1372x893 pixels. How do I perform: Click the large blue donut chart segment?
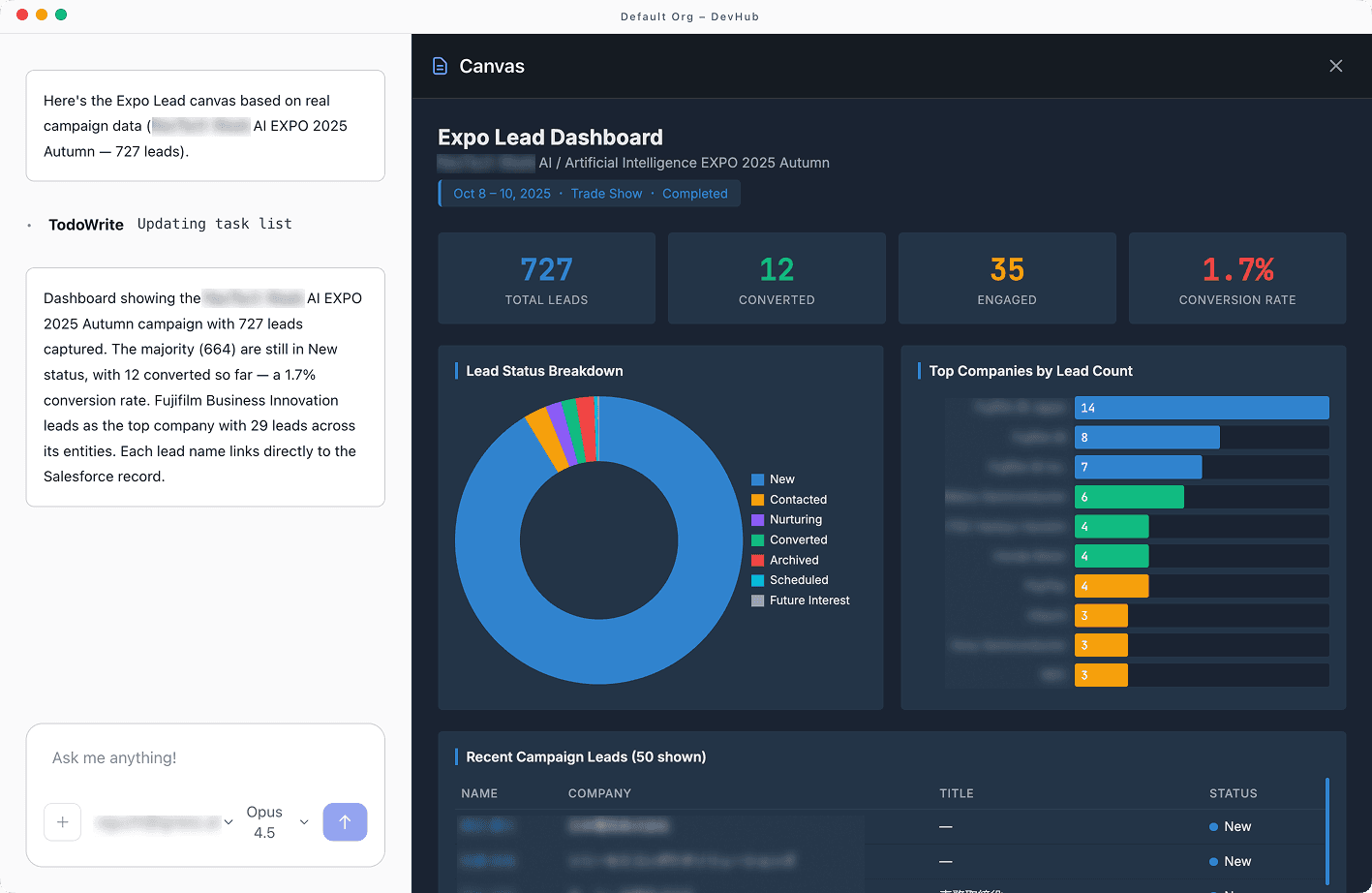coord(599,651)
